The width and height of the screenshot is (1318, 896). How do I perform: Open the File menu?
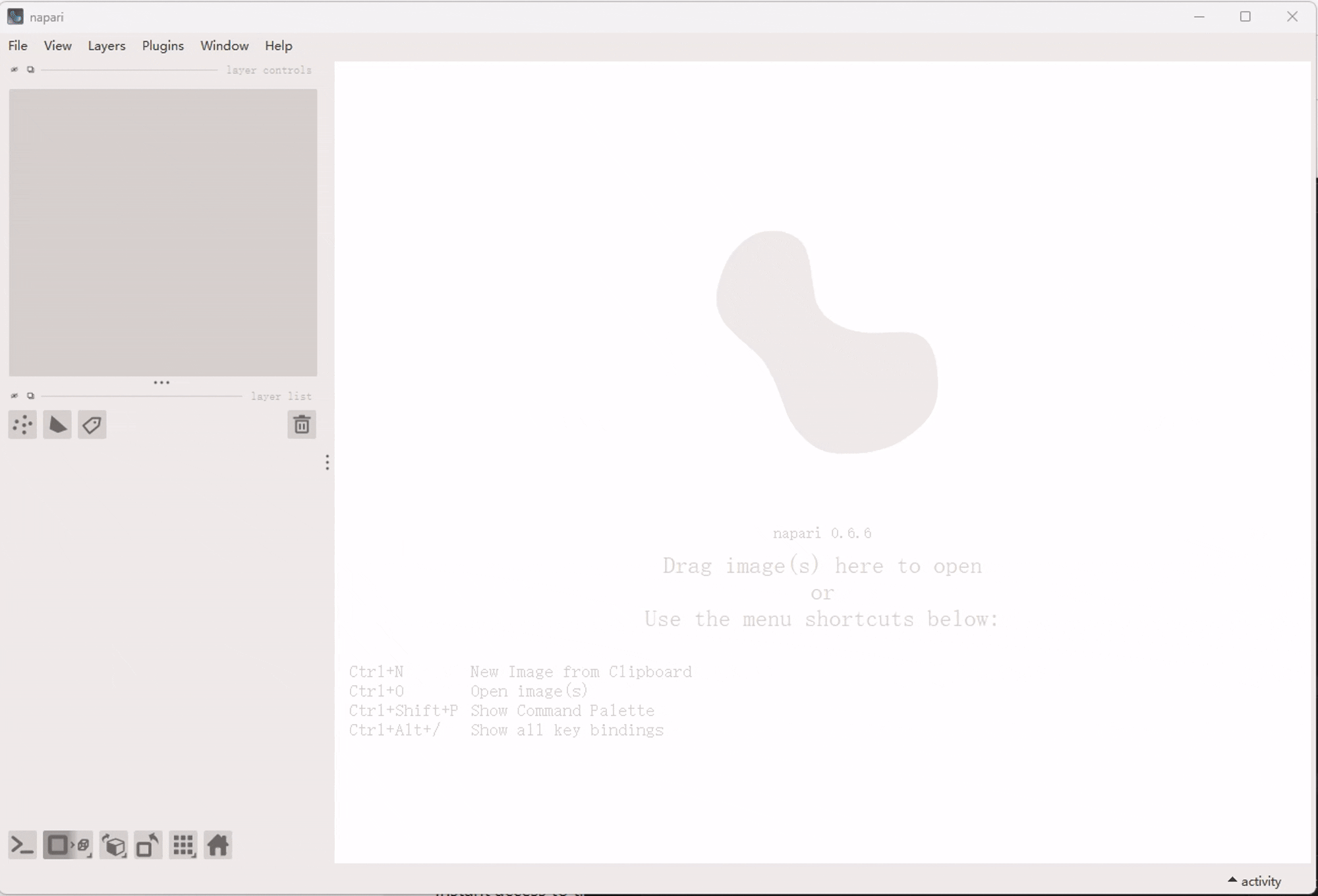18,45
